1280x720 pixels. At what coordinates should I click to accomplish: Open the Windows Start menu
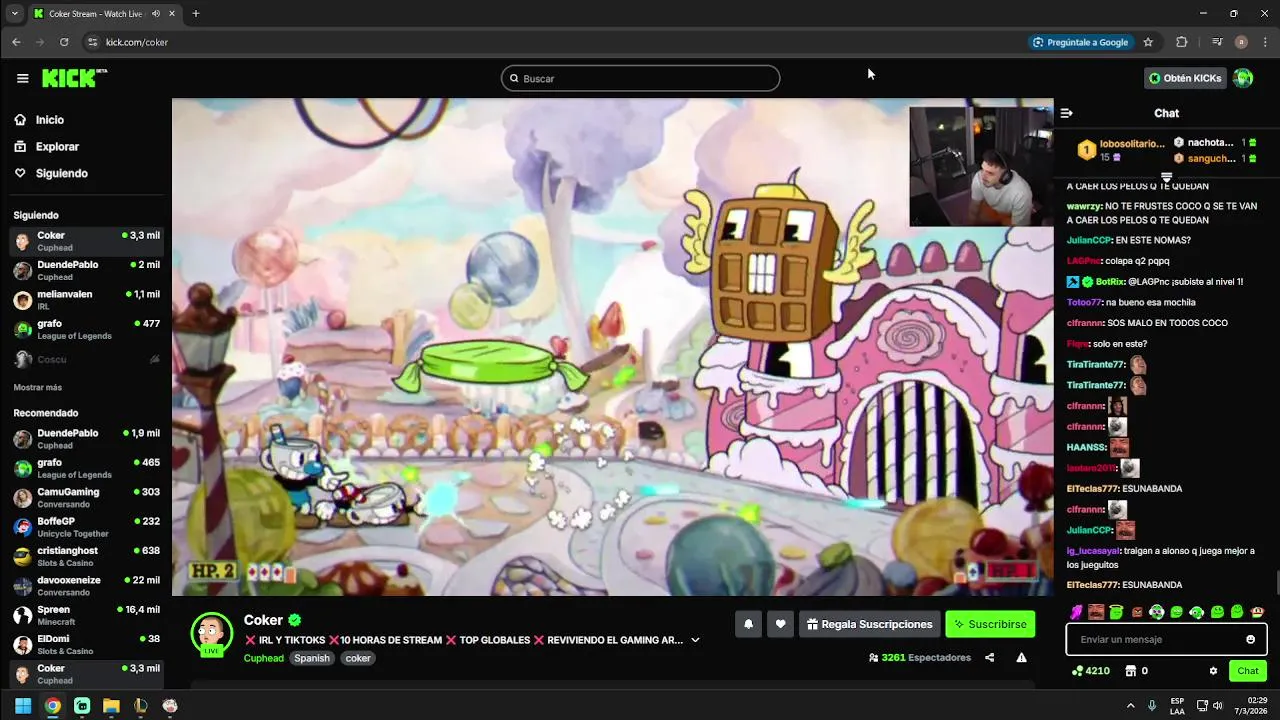22,705
